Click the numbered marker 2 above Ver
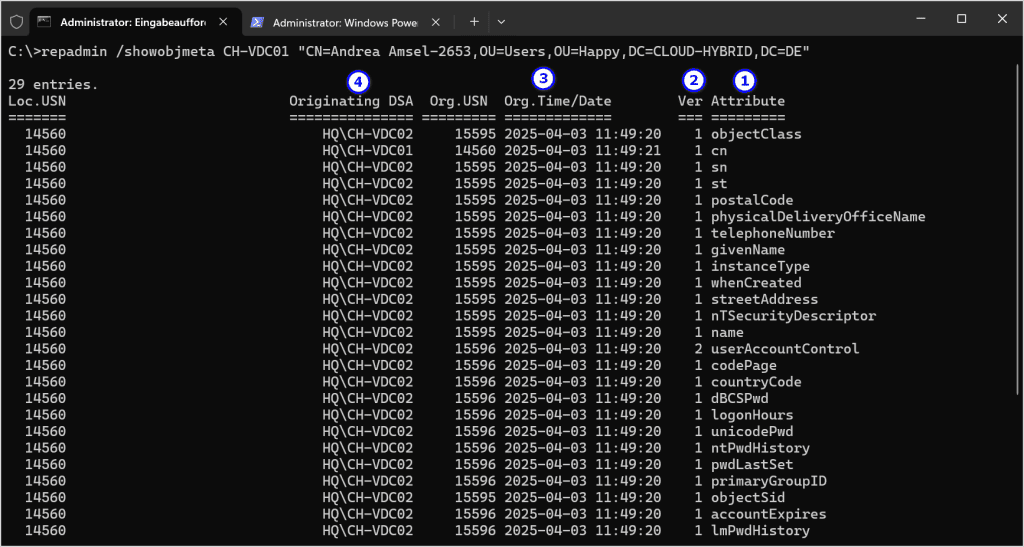 [693, 81]
